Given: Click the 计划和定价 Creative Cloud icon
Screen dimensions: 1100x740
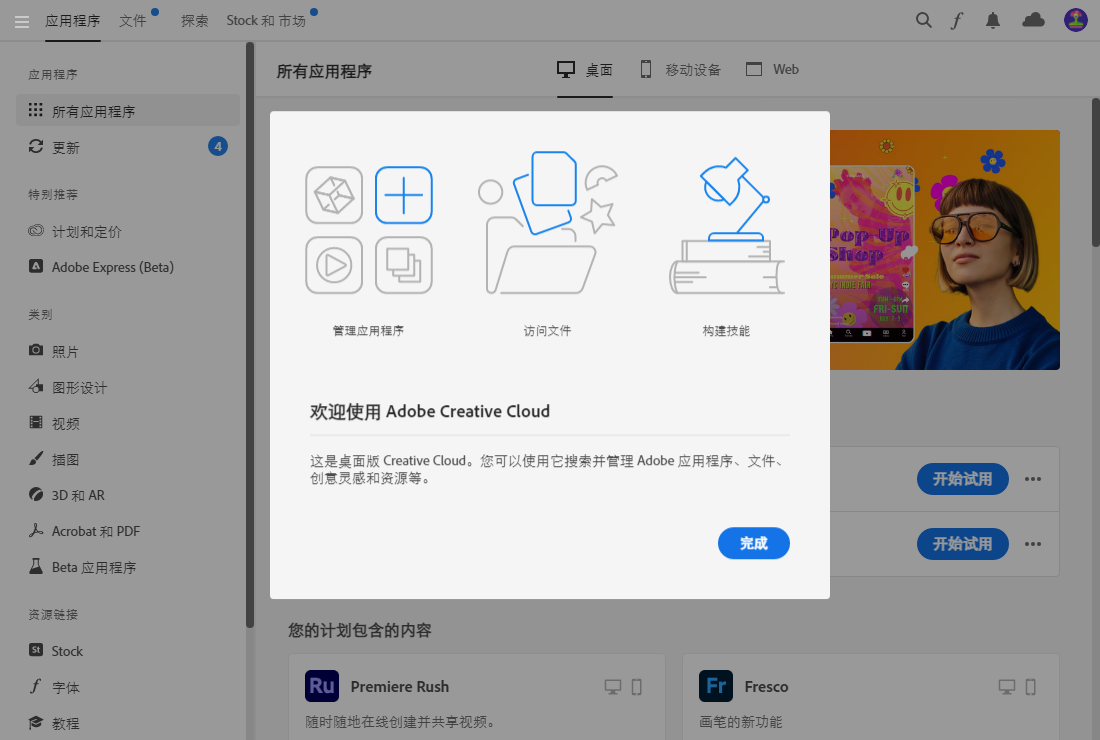Looking at the screenshot, I should click(35, 231).
